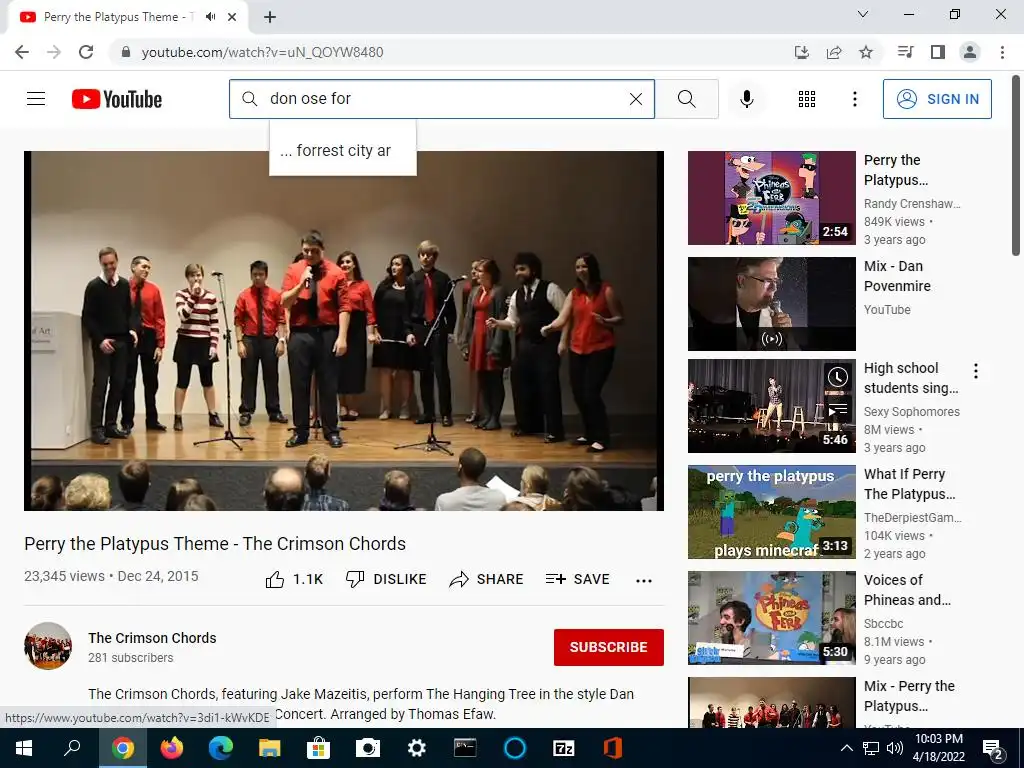Image resolution: width=1024 pixels, height=768 pixels.
Task: Open a new browser tab
Action: [270, 17]
